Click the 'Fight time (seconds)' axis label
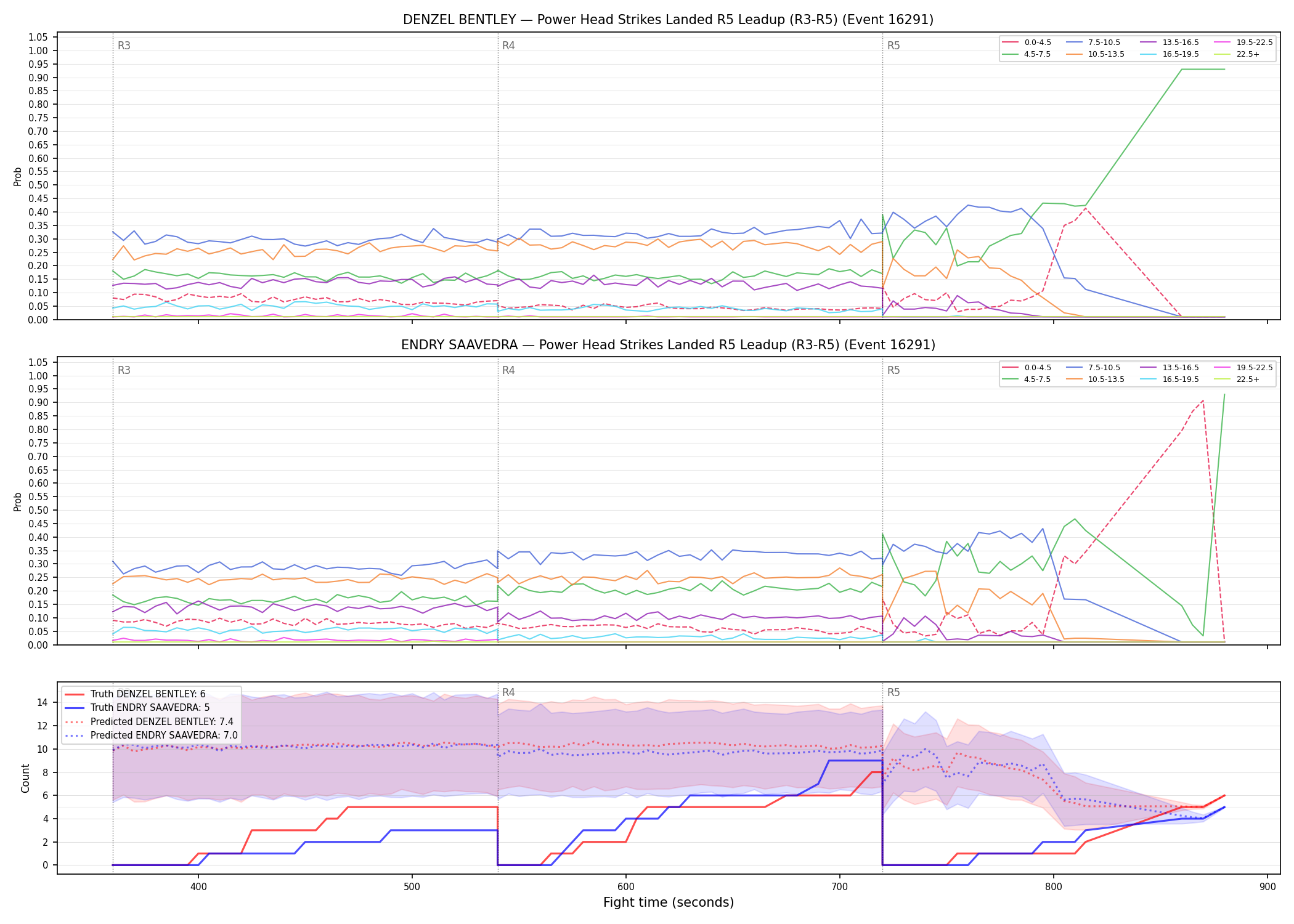Screen dimensions: 1294x924 669,903
